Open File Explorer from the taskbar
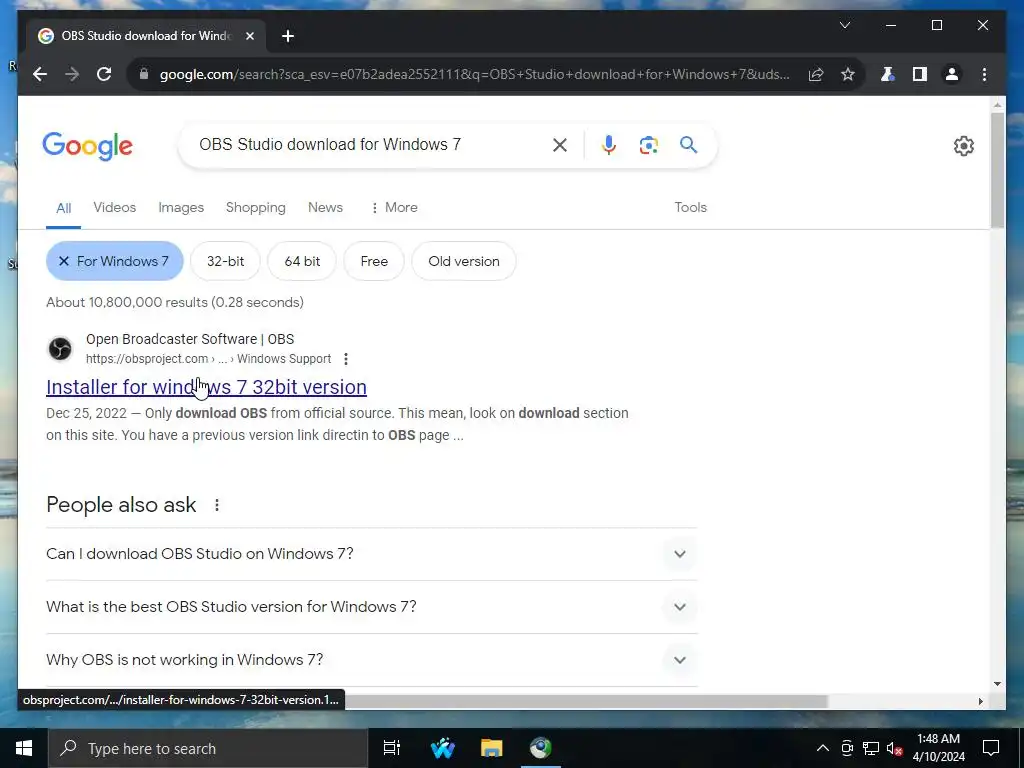 click(x=491, y=748)
